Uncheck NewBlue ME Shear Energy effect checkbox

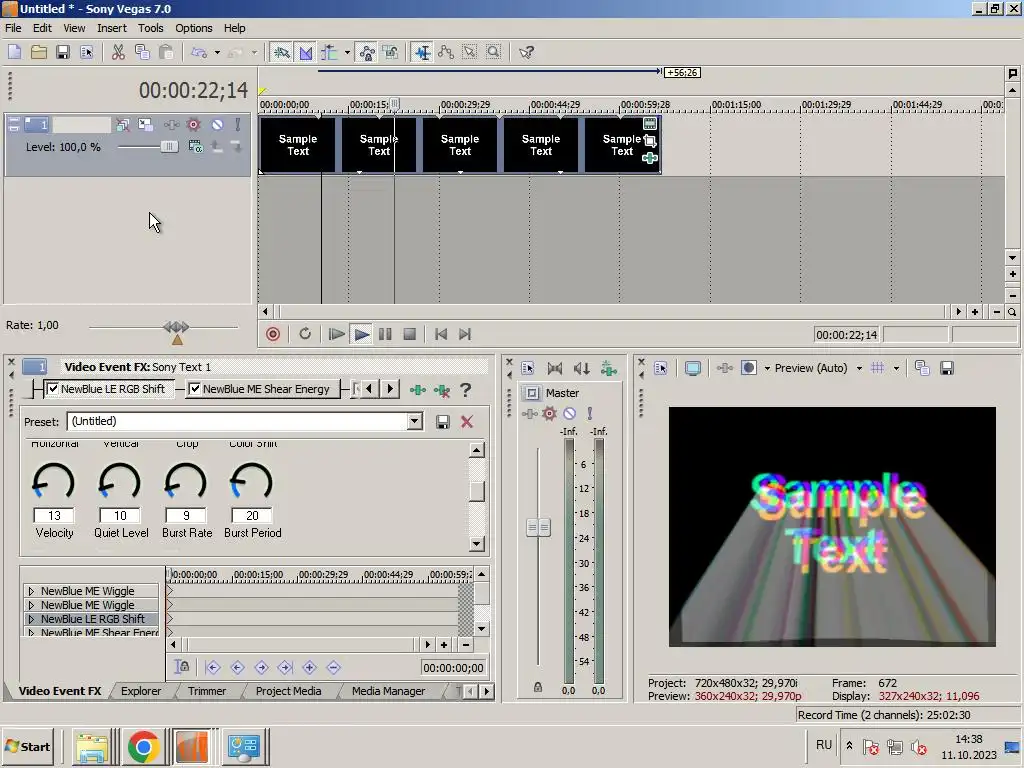point(195,389)
